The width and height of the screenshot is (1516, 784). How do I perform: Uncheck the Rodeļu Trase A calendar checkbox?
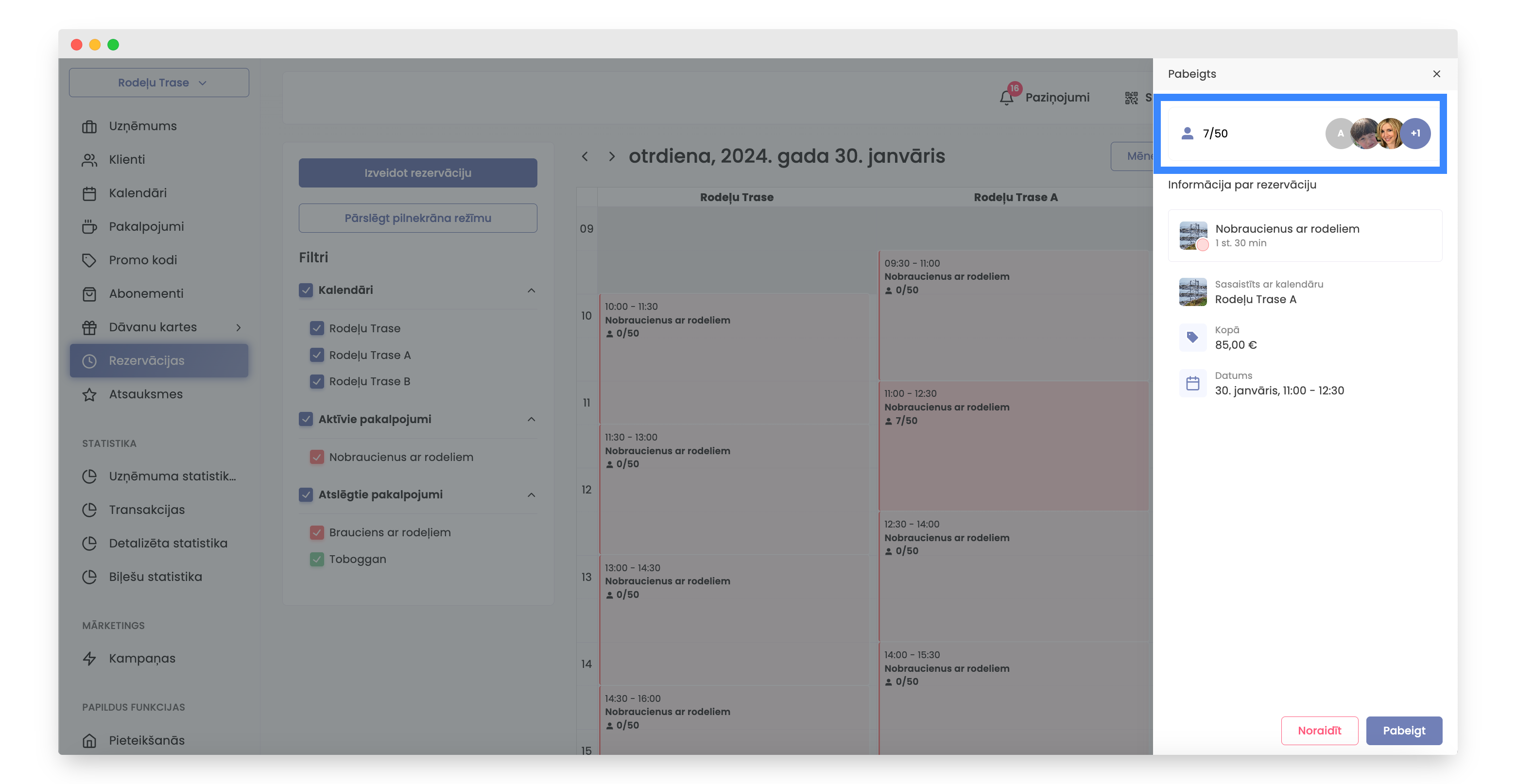tap(317, 355)
